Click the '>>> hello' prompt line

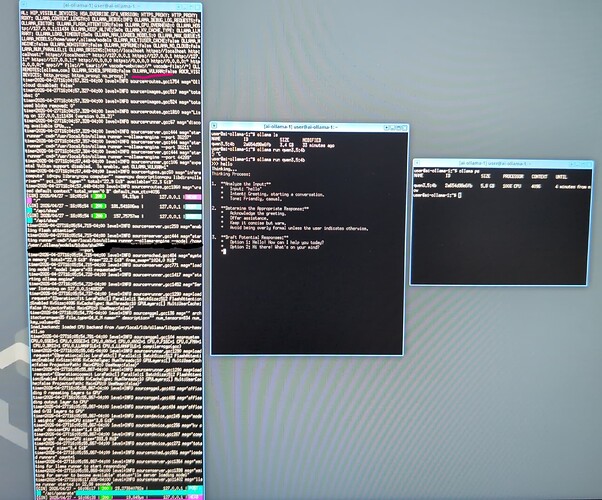click(x=222, y=164)
